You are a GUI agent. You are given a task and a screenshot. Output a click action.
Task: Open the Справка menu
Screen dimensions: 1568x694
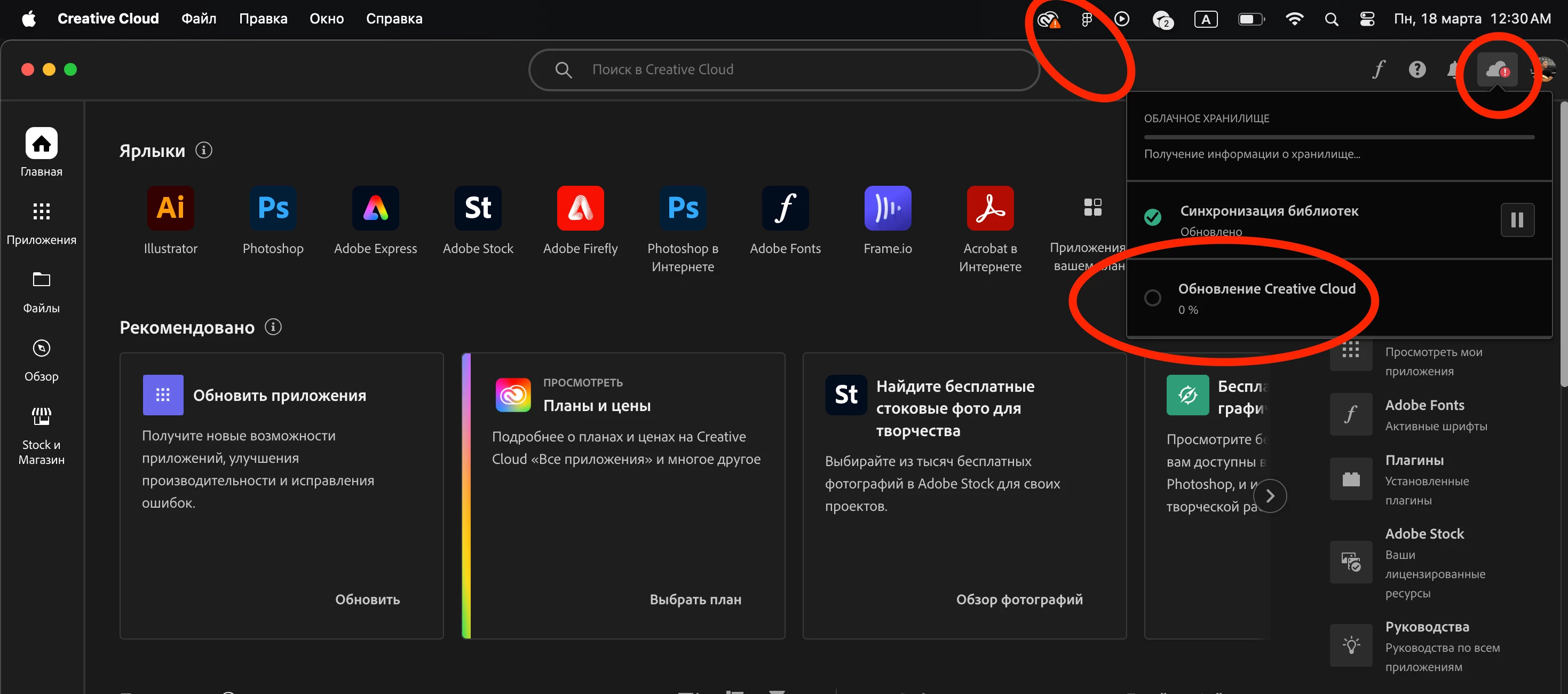[394, 18]
